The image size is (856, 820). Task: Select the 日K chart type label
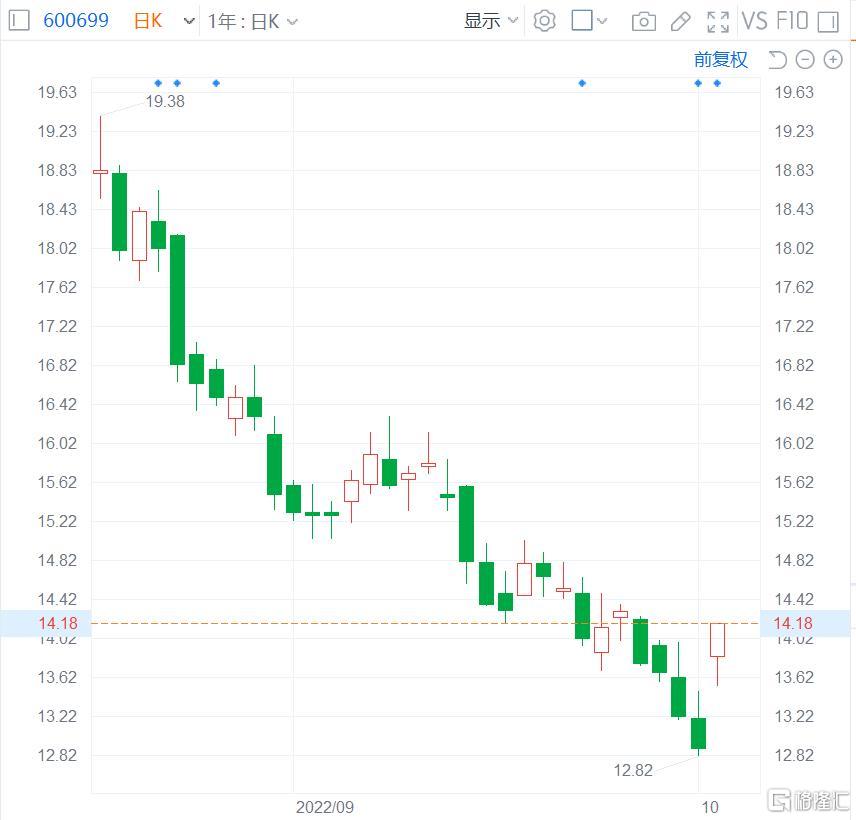click(x=148, y=21)
